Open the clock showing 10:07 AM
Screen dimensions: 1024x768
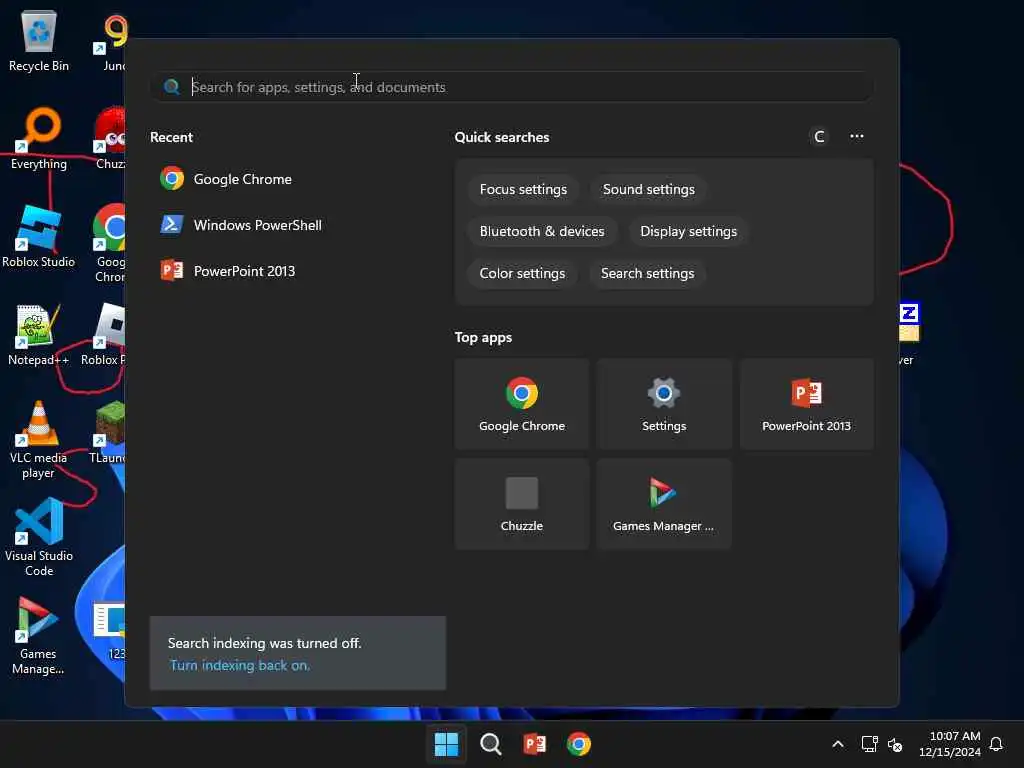pyautogui.click(x=950, y=744)
